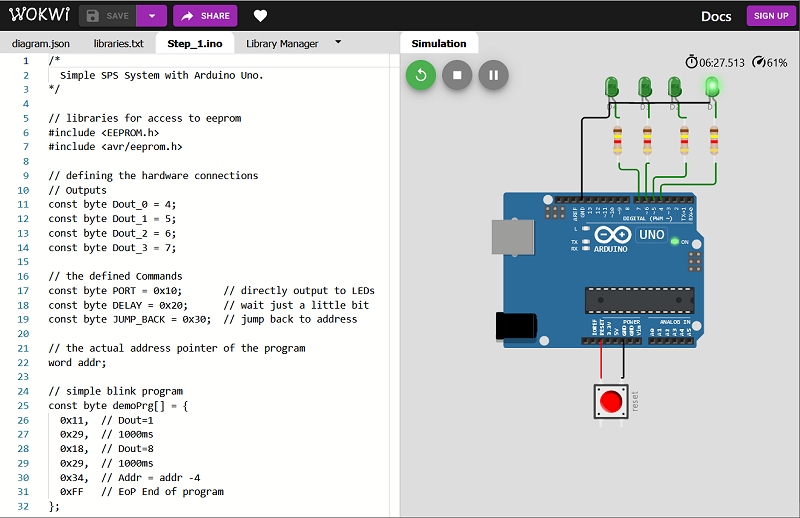This screenshot has width=800, height=518.
Task: Click the Wokwi logo
Action: 35,16
